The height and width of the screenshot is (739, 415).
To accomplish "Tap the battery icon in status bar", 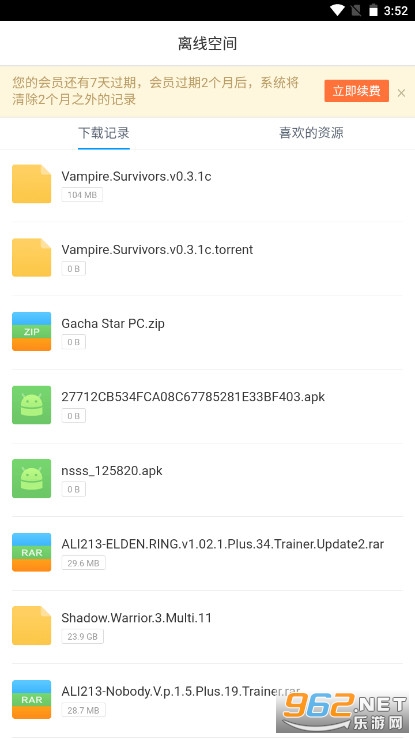I will tap(373, 10).
